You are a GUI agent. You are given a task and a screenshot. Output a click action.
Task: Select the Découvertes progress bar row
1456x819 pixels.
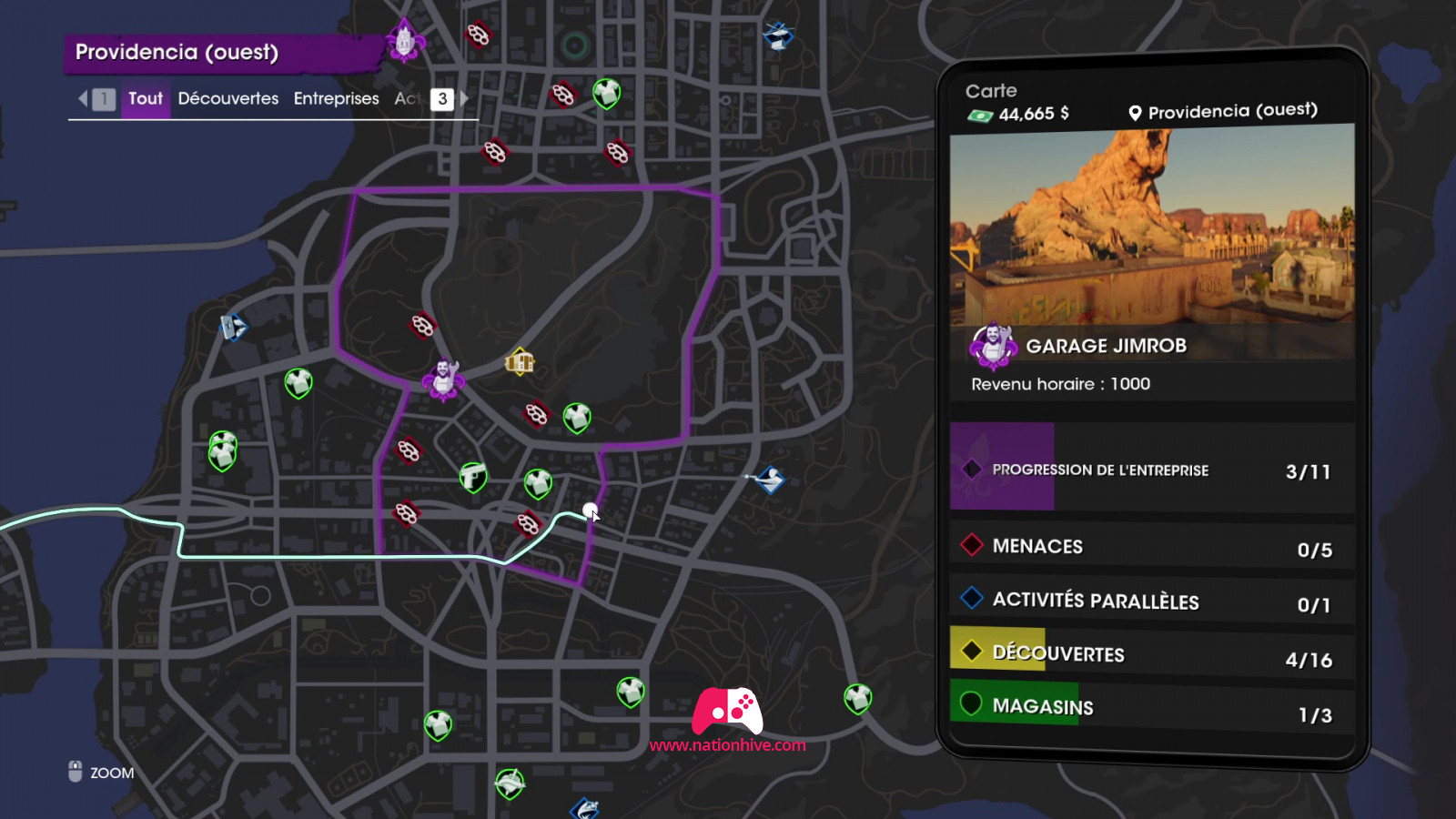pyautogui.click(x=1152, y=654)
